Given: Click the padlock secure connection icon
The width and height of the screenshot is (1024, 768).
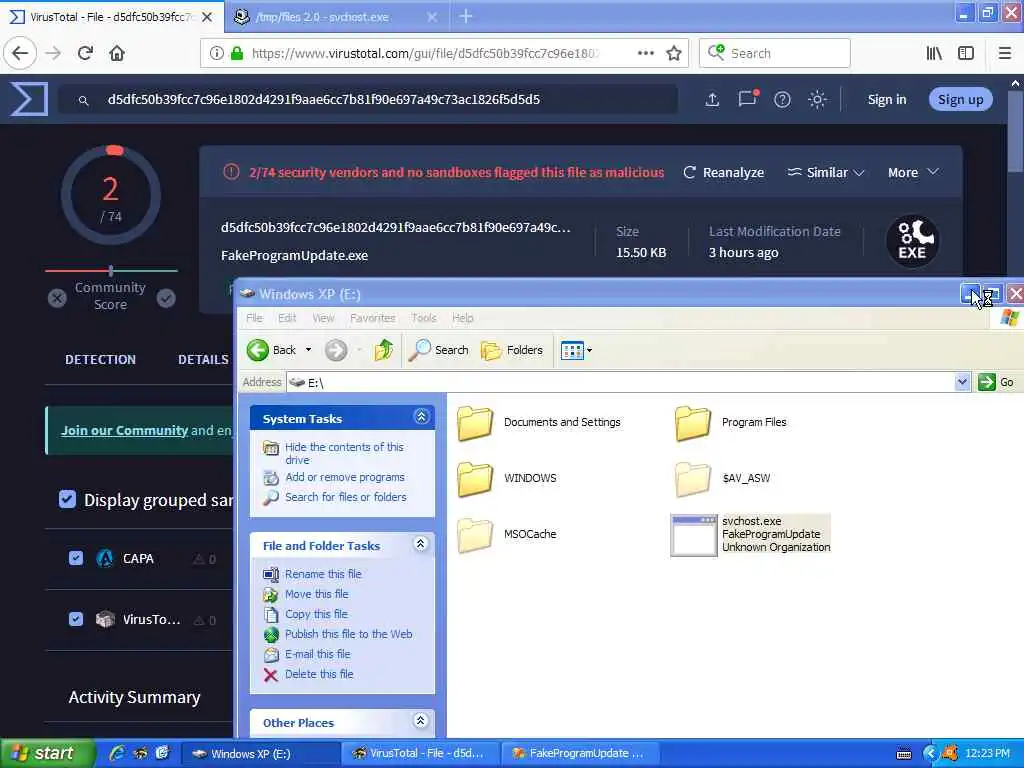Looking at the screenshot, I should tap(237, 53).
